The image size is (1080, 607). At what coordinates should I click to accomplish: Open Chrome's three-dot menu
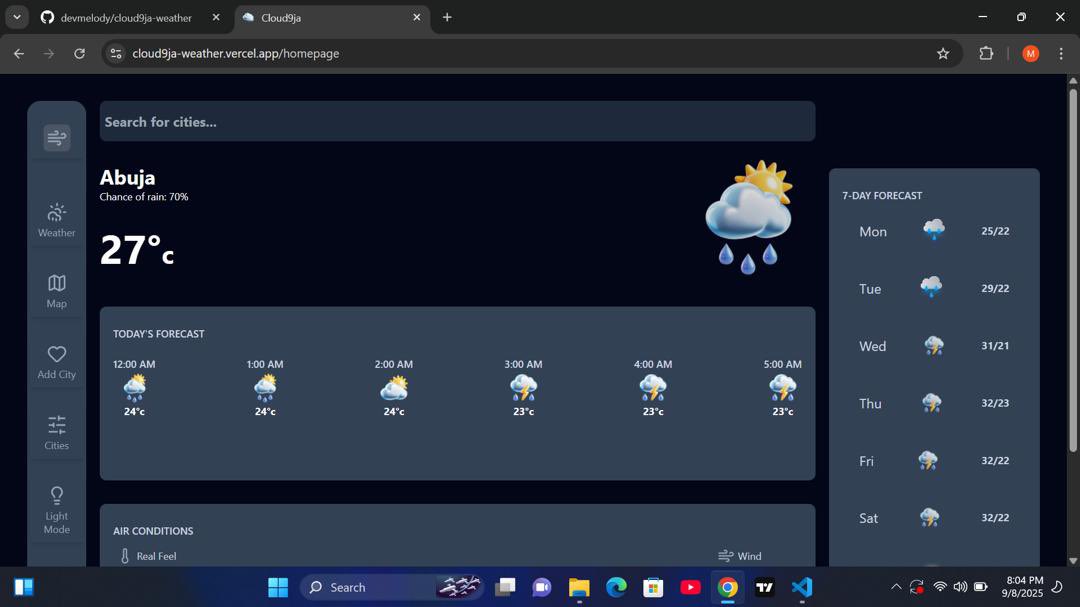click(1062, 53)
